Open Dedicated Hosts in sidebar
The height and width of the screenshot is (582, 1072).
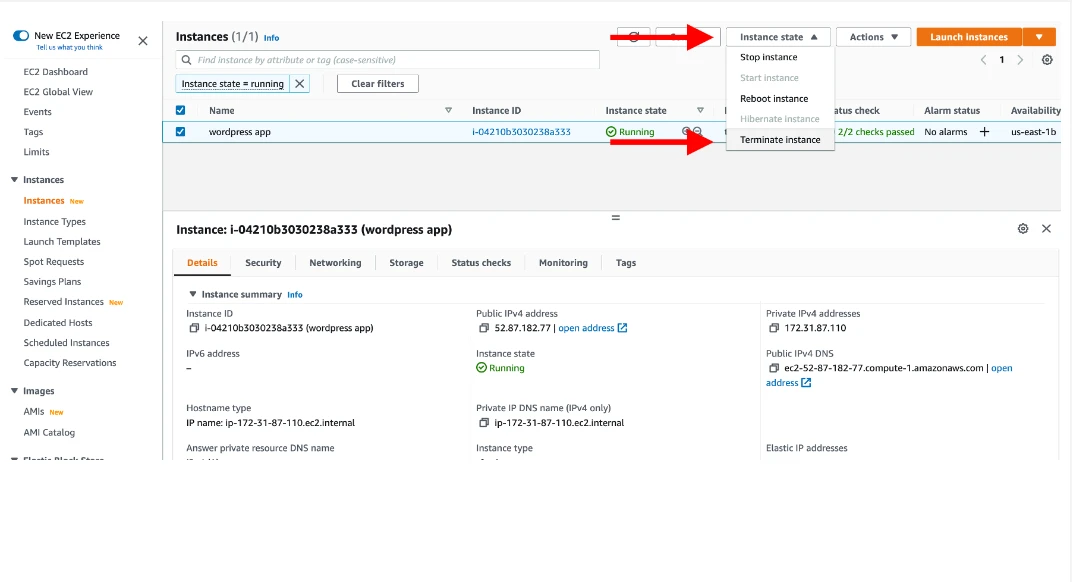[x=57, y=322]
